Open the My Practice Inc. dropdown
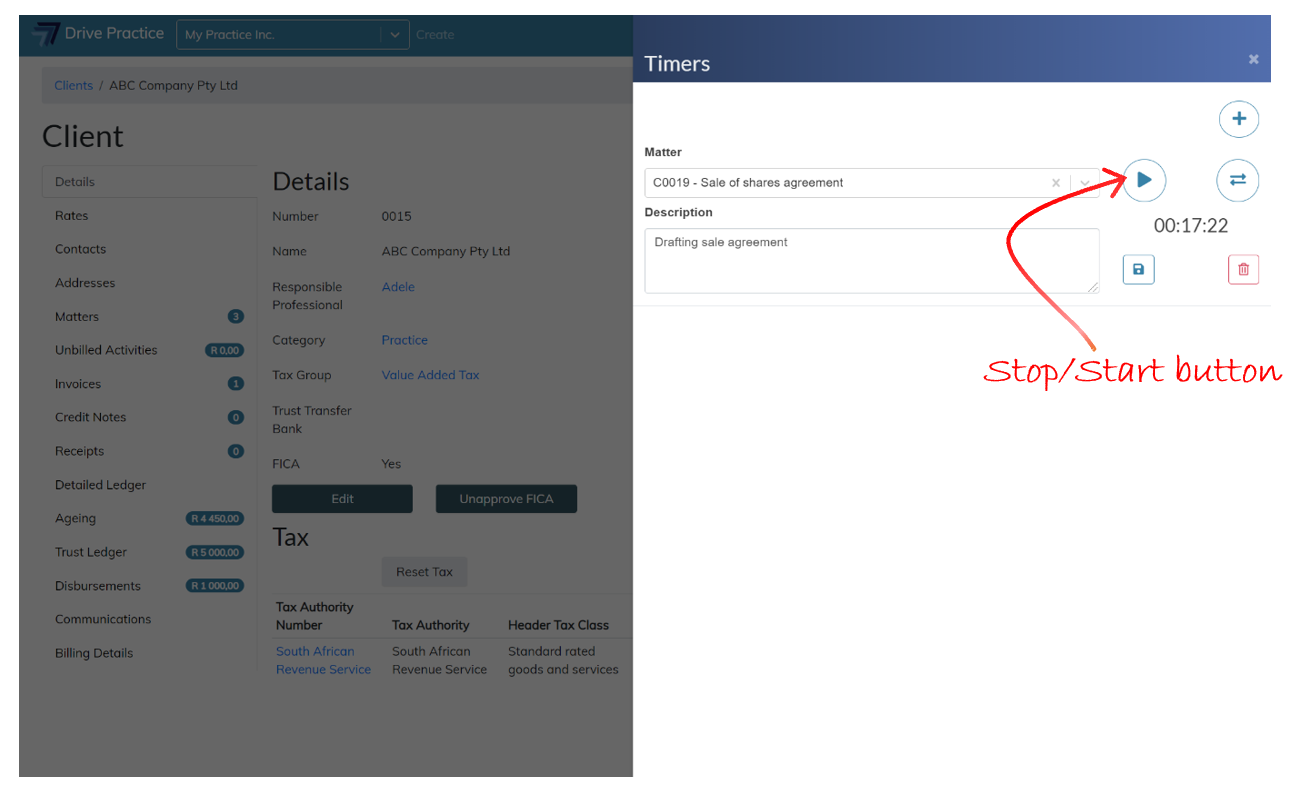 (293, 35)
